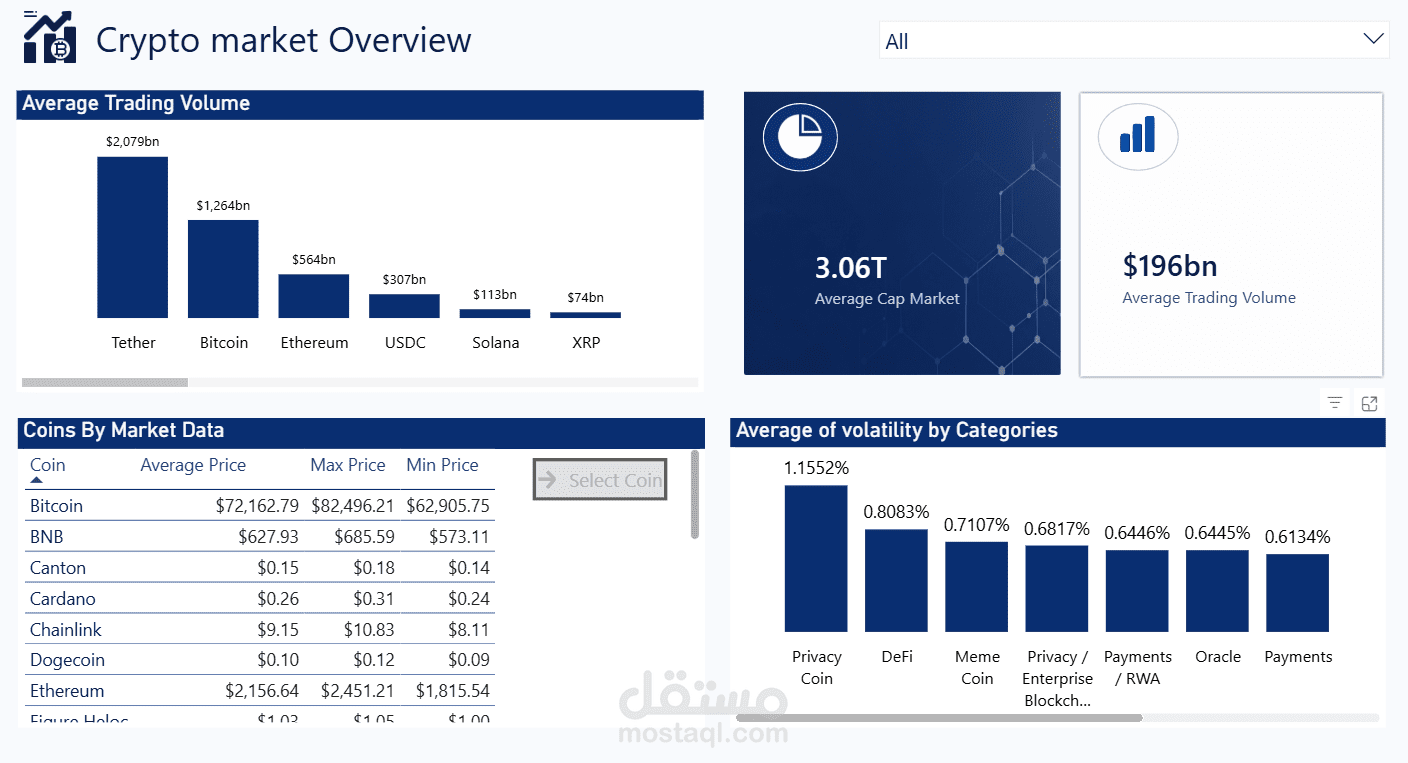This screenshot has width=1408, height=763.
Task: Click the $627.93 BNB average price
Action: (x=268, y=537)
